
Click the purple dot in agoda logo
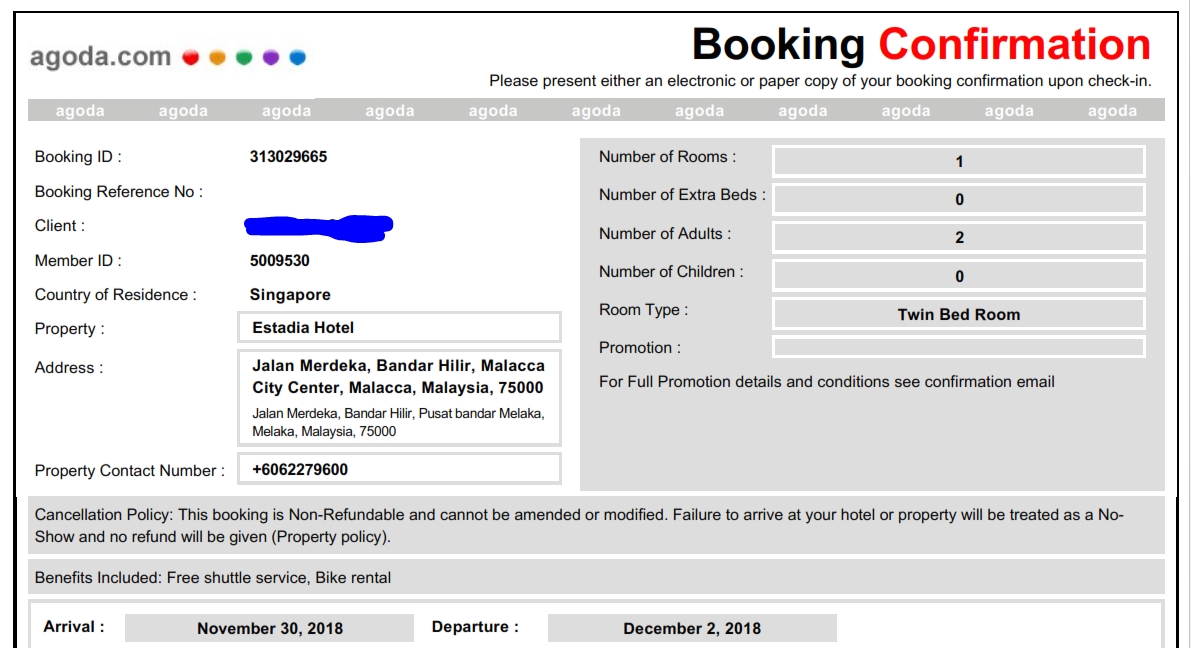[271, 58]
